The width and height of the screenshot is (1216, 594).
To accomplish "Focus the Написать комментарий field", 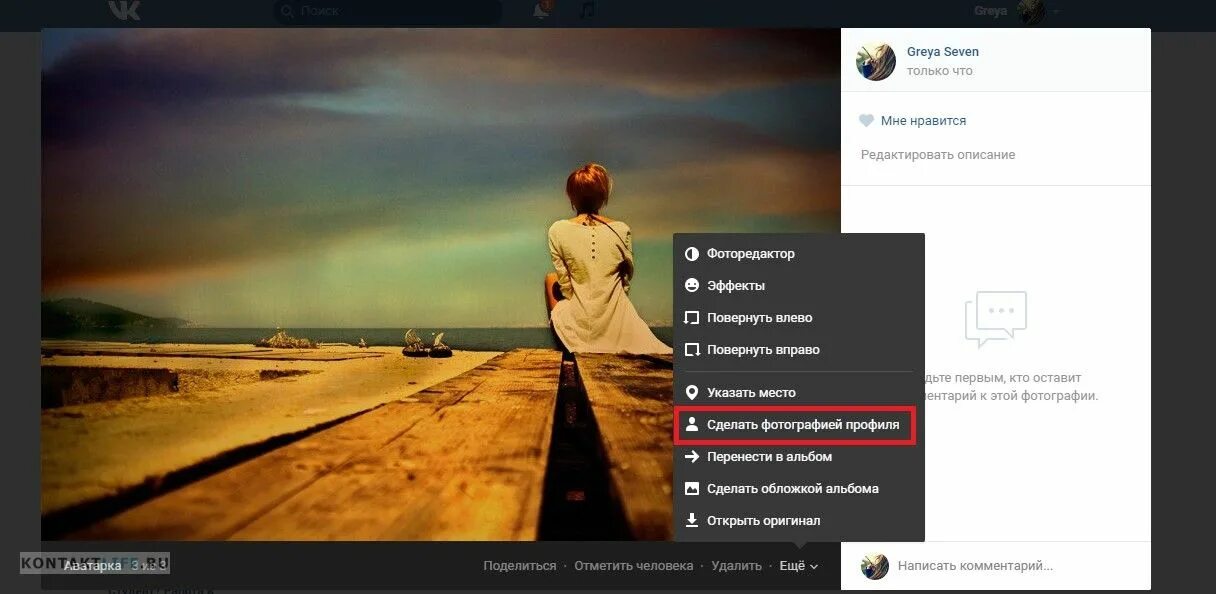I will coord(1018,566).
